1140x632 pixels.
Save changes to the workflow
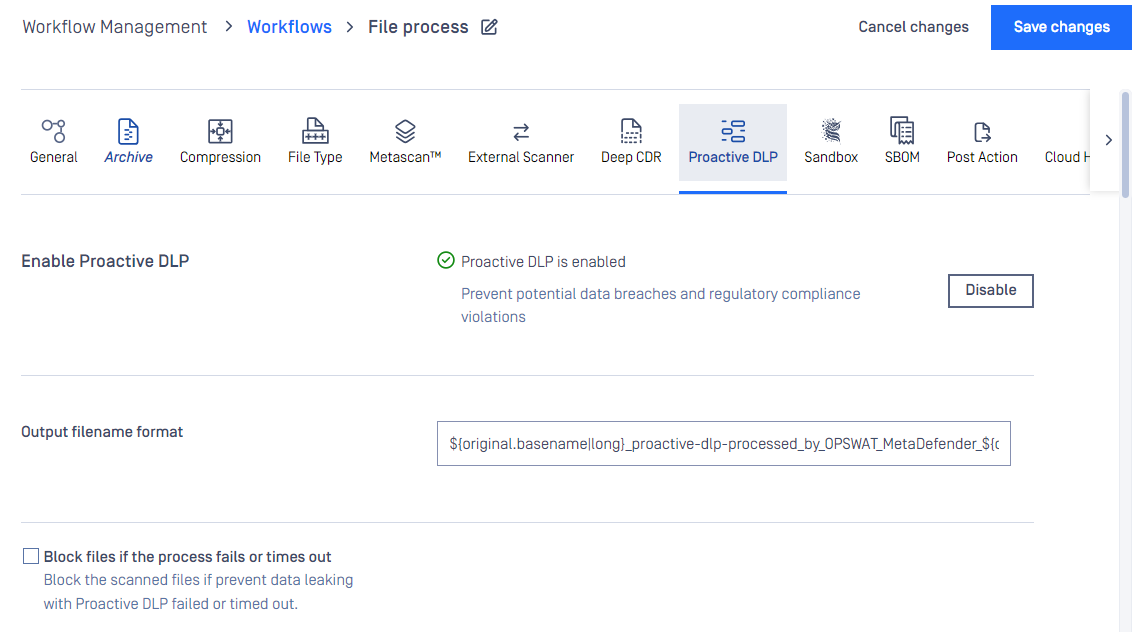click(x=1061, y=28)
